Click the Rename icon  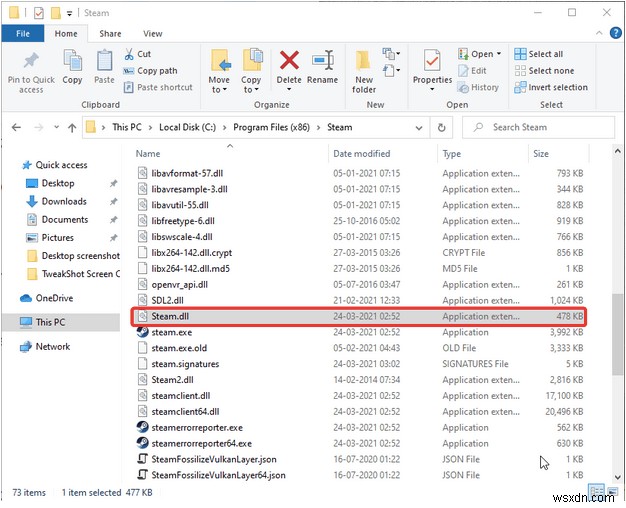(x=323, y=60)
